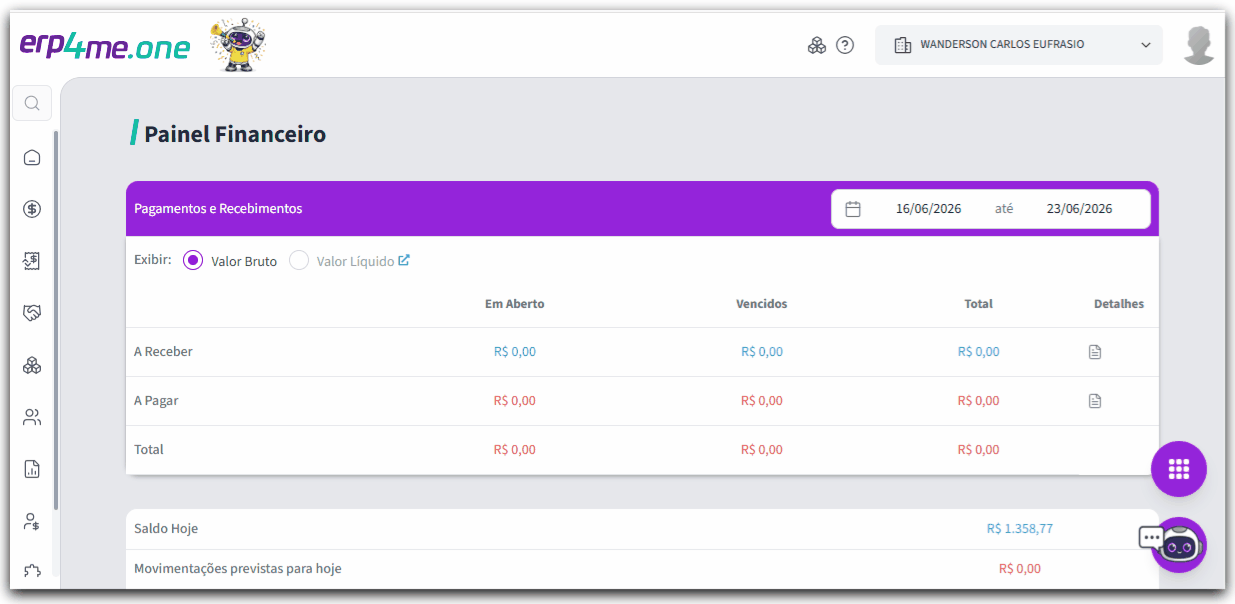Image resolution: width=1235 pixels, height=604 pixels.
Task: Click the erp4me.one logo
Action: click(x=105, y=46)
